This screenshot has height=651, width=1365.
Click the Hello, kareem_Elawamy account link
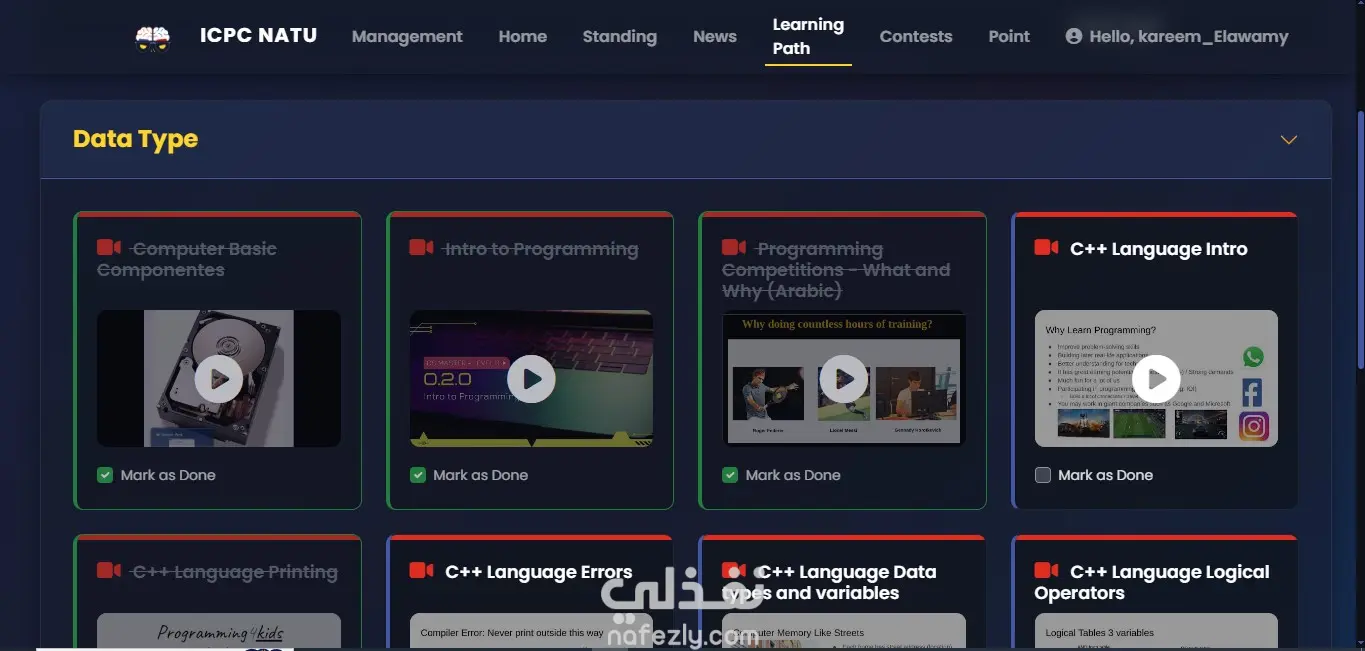(1178, 36)
